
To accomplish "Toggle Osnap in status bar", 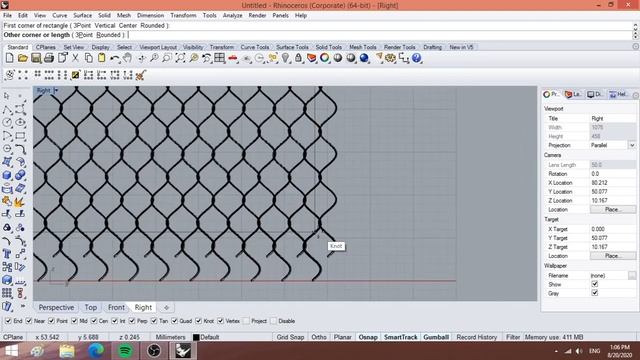I will coord(368,337).
